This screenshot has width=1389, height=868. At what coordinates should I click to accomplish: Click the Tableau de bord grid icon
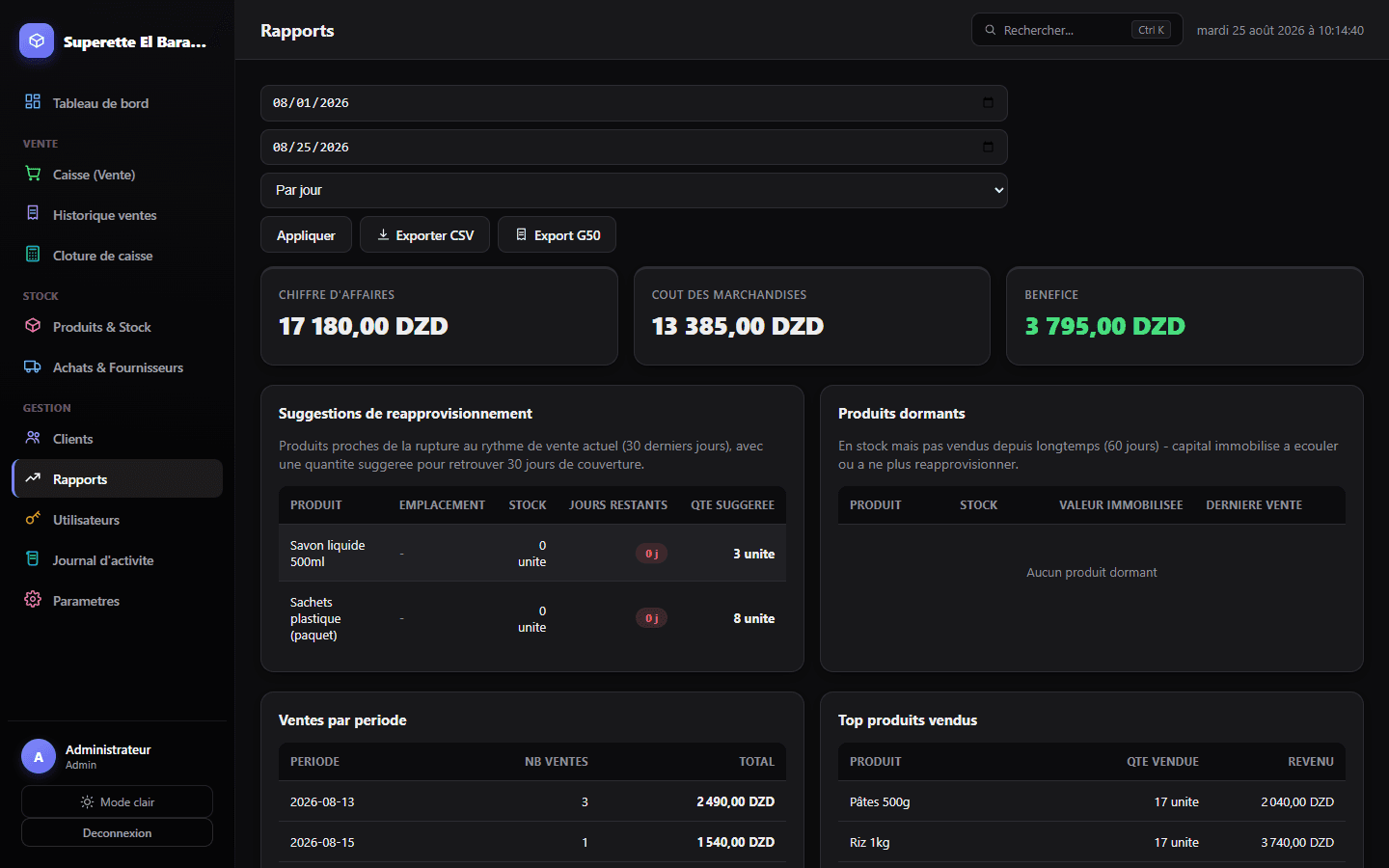(x=33, y=102)
